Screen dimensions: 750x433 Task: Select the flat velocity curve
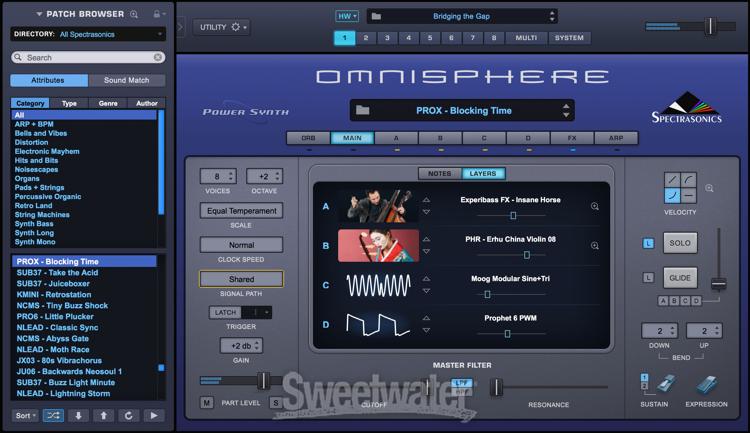[x=688, y=195]
